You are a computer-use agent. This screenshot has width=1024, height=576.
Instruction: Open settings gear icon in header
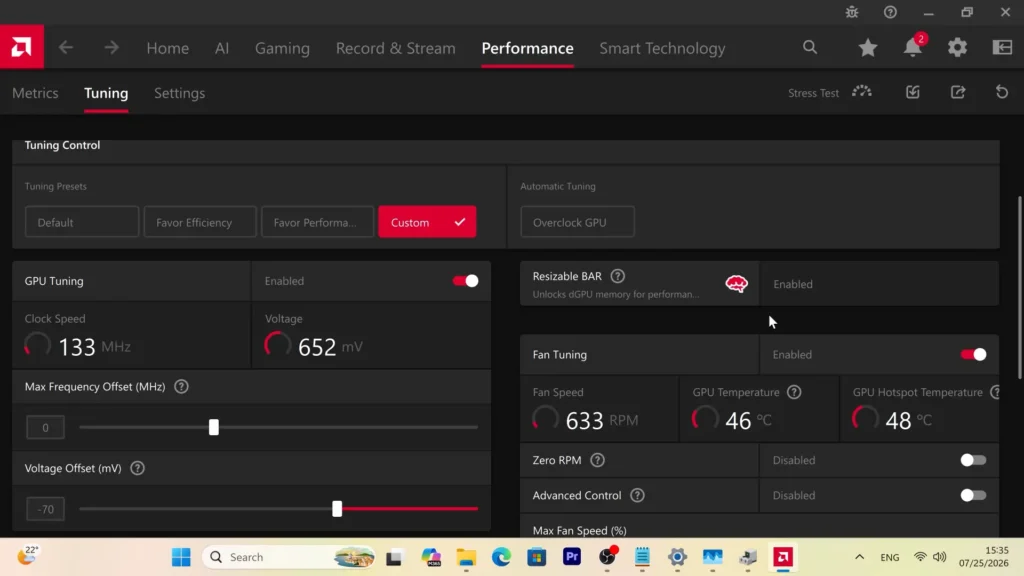point(957,47)
